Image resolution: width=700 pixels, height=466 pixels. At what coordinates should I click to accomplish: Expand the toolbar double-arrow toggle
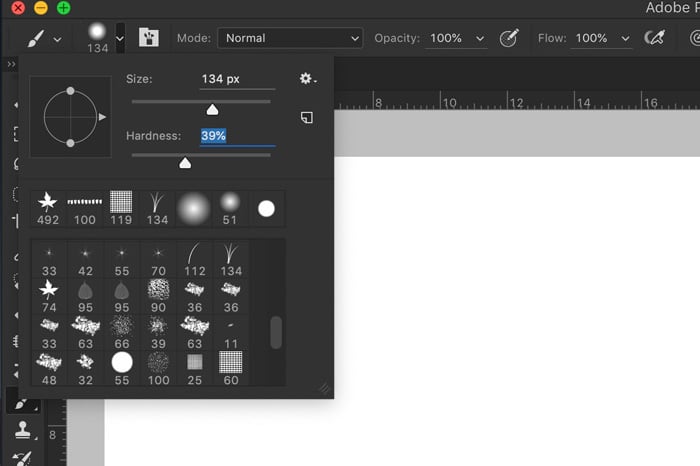click(12, 65)
